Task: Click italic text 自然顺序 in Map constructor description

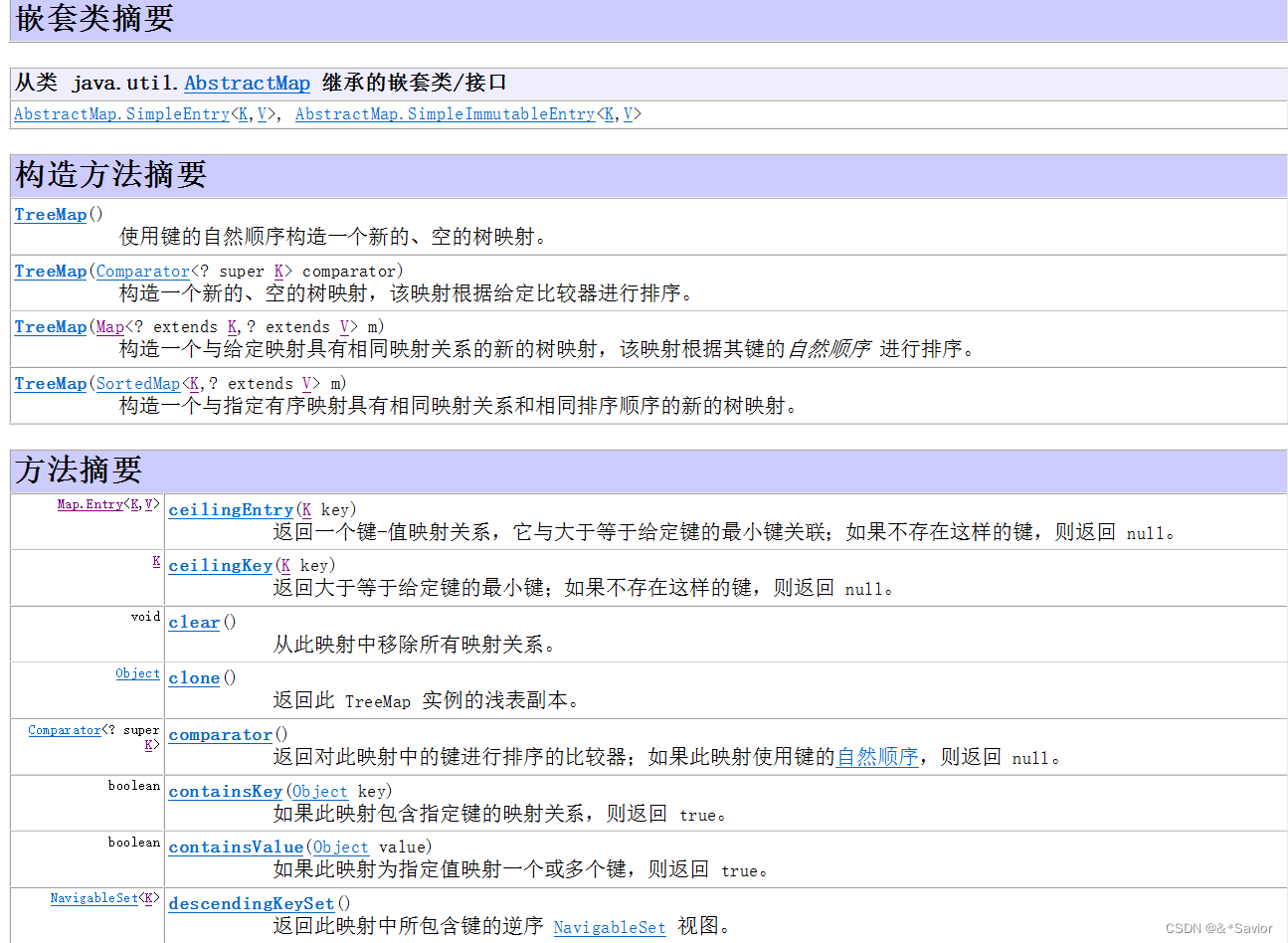Action: [x=828, y=349]
